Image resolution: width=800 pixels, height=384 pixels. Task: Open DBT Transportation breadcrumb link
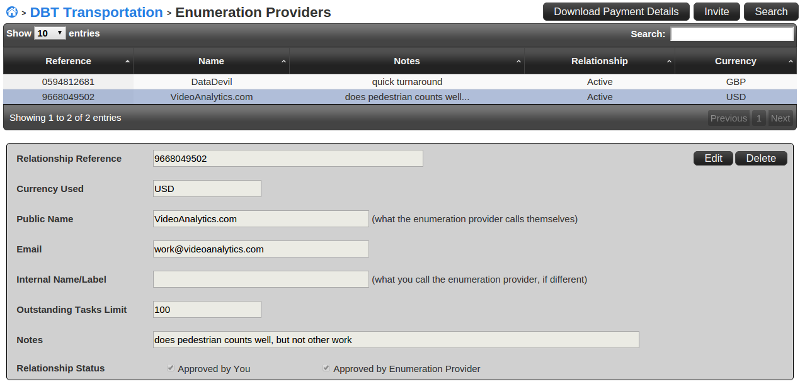point(96,12)
